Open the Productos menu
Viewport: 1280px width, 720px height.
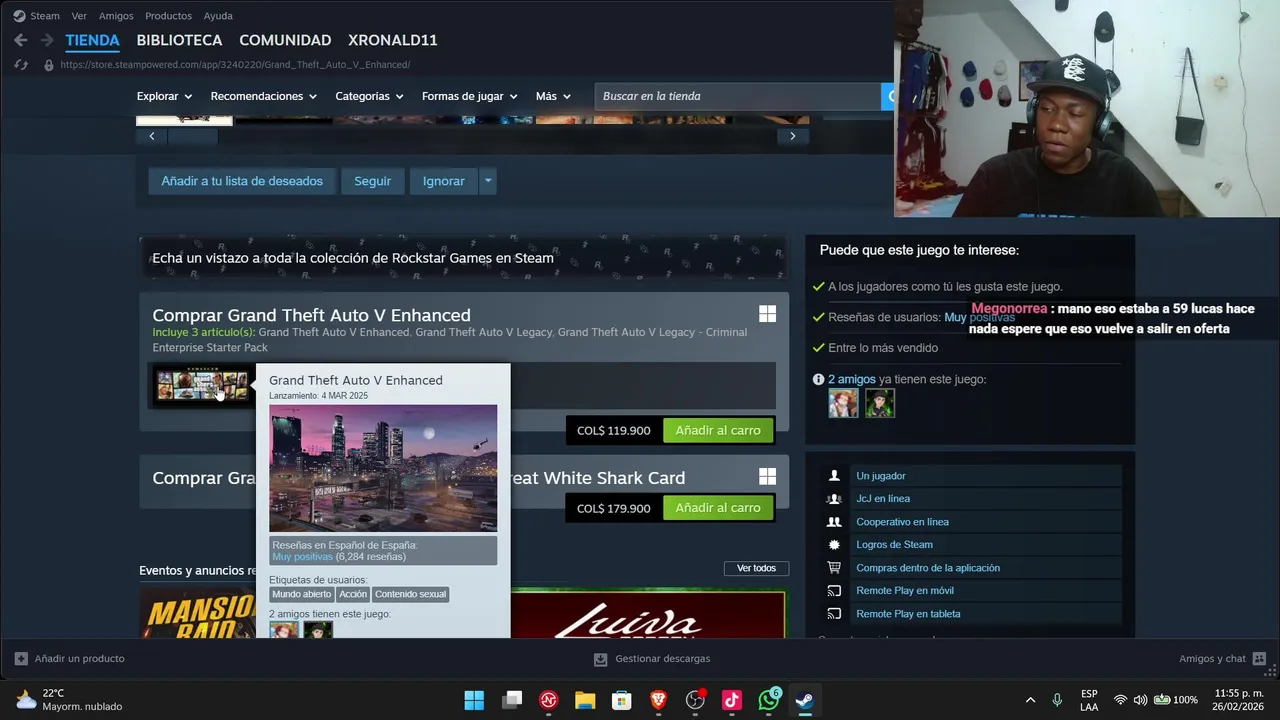click(x=168, y=16)
